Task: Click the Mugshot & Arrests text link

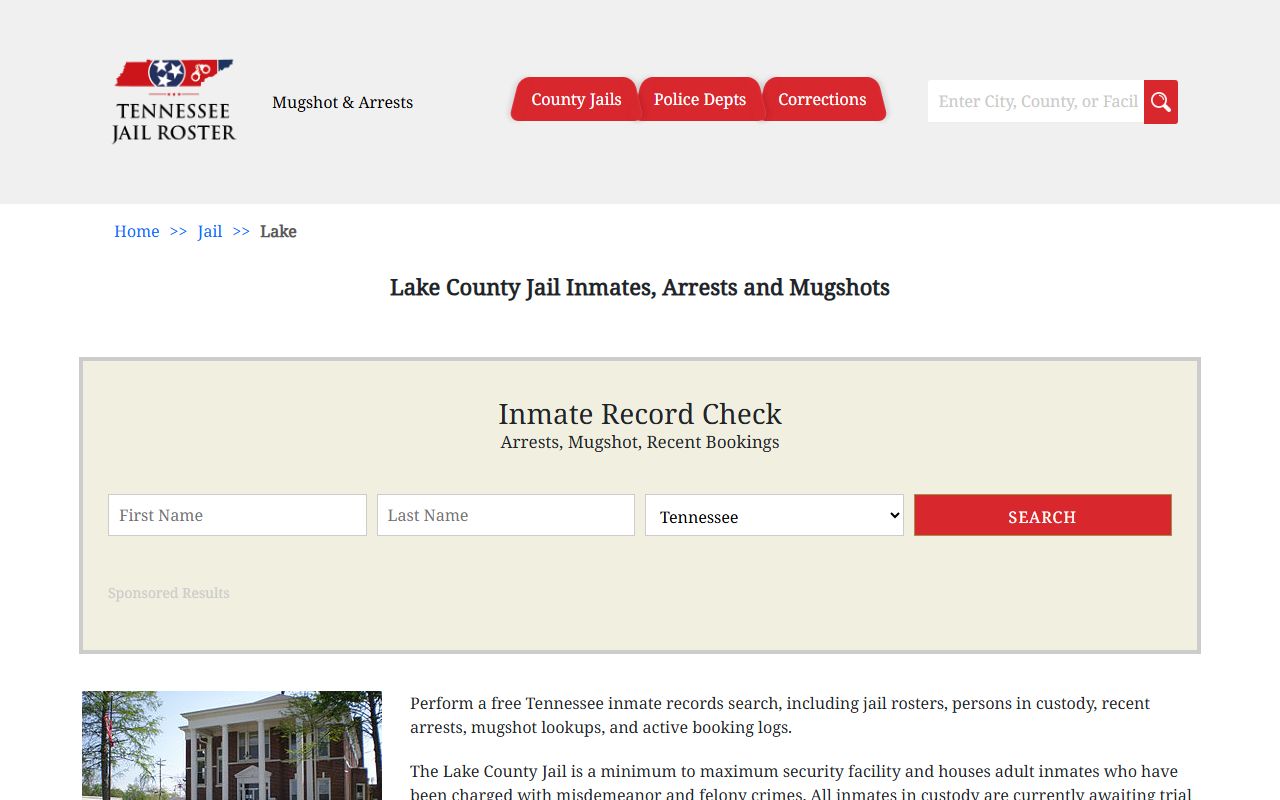Action: pyautogui.click(x=342, y=102)
